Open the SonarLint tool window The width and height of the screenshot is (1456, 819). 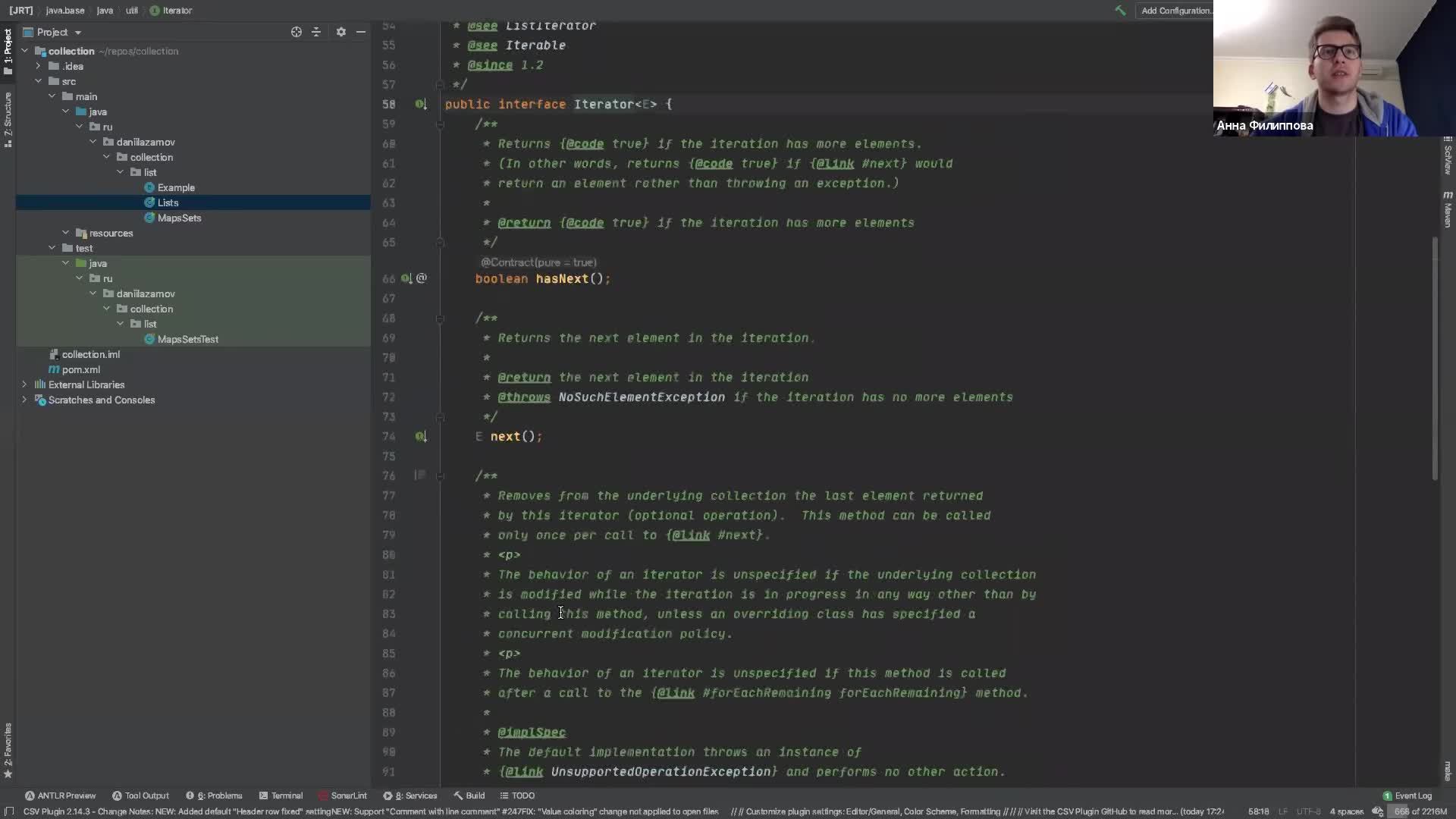(x=343, y=795)
